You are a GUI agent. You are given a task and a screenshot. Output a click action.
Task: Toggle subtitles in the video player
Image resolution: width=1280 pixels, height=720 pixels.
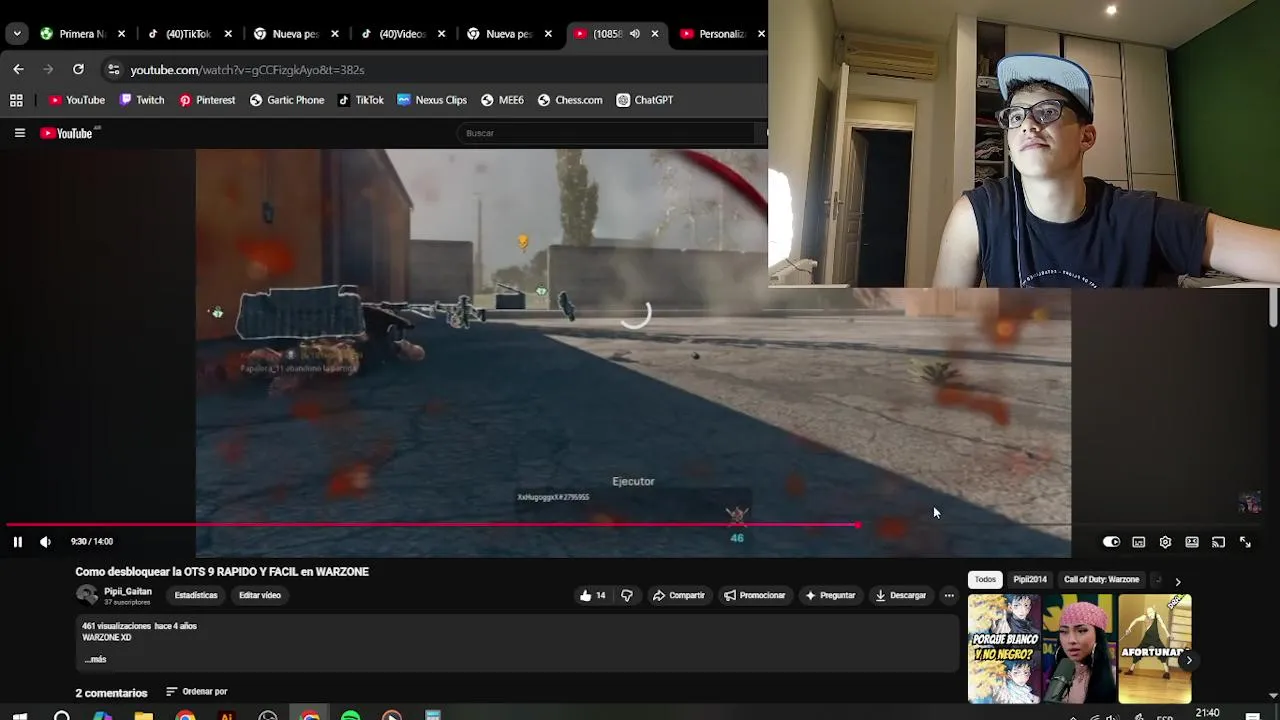(x=1138, y=542)
